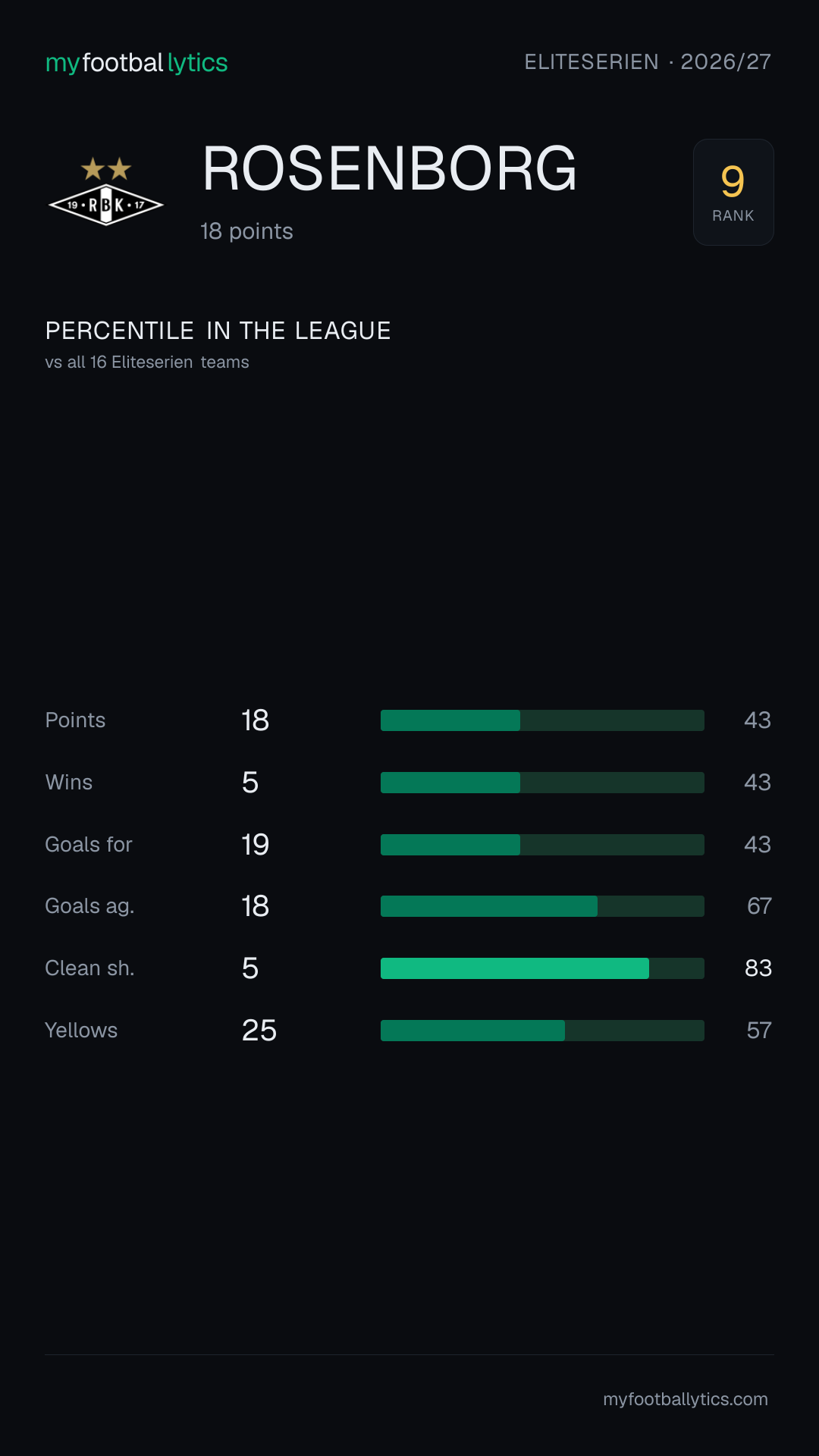This screenshot has height=1456, width=819.
Task: Open the myfootballytics.com link
Action: click(x=686, y=1399)
